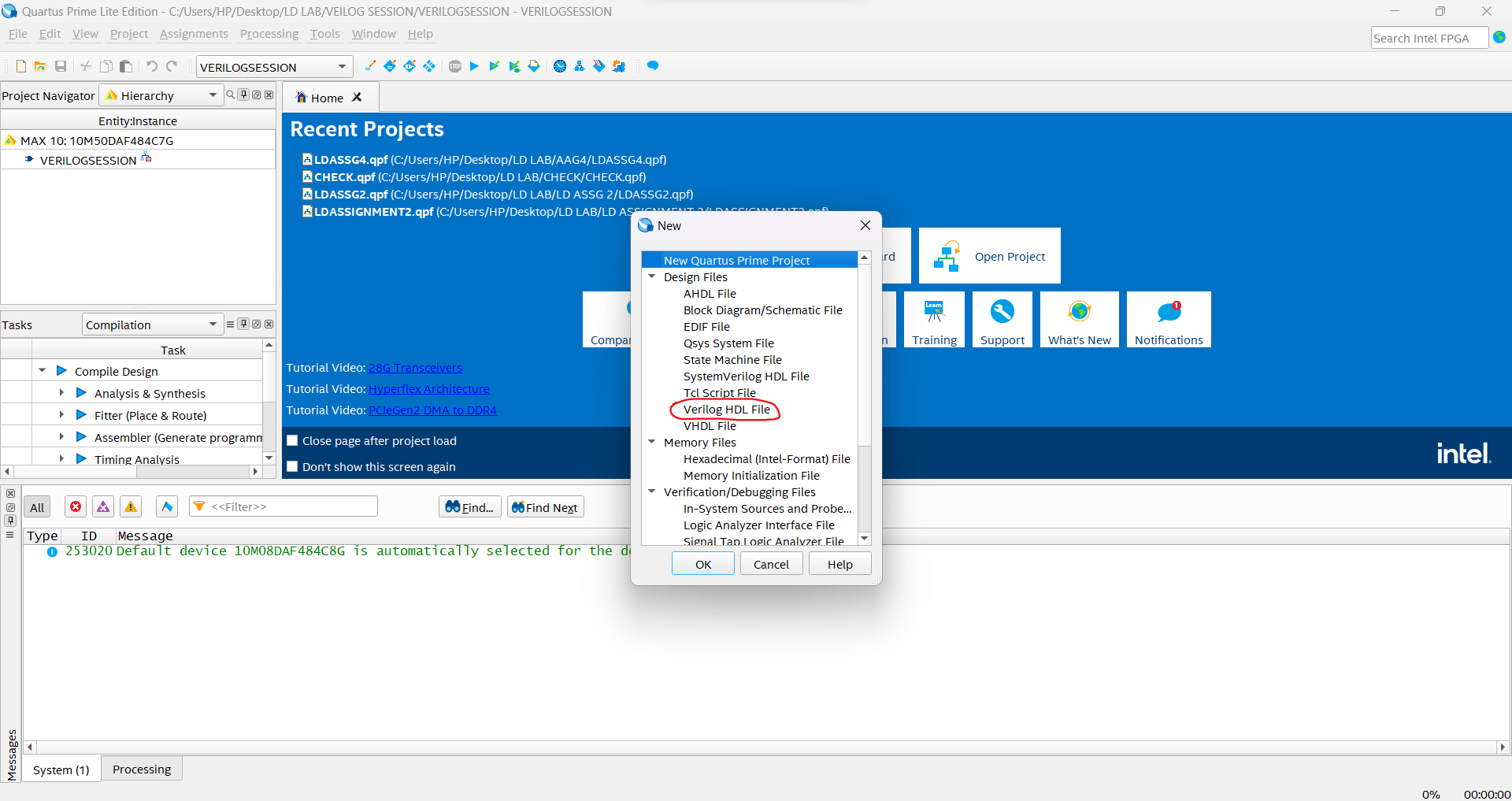Click the messages Filter input field
1512x801 pixels.
283,506
